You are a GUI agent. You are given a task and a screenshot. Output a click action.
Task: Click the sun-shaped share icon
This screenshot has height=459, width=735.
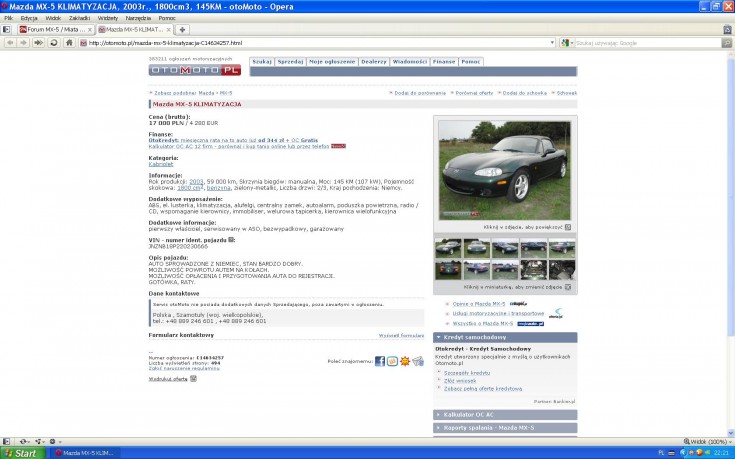pos(405,361)
